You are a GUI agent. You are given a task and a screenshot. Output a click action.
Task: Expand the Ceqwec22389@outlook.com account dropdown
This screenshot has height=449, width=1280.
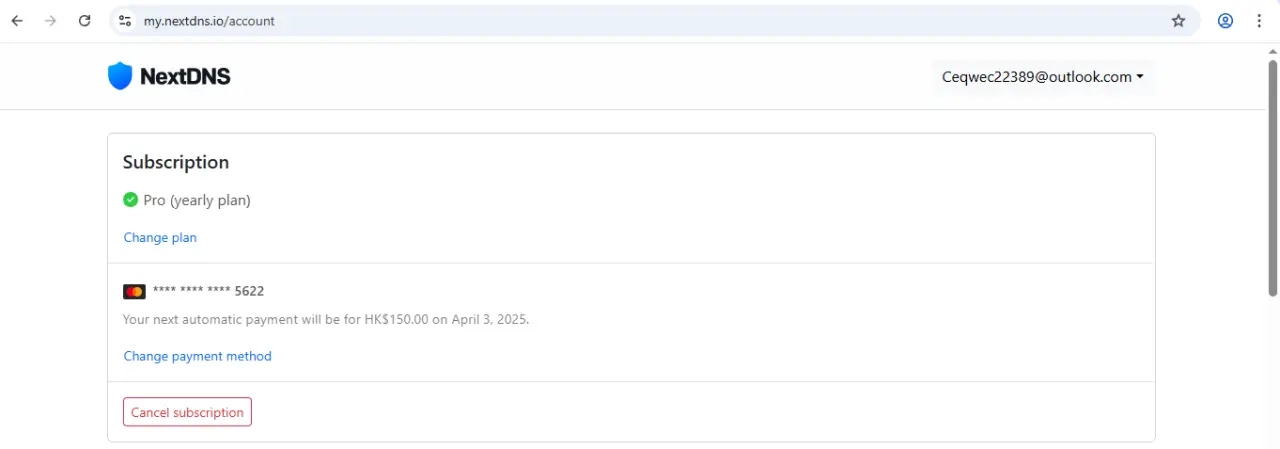(x=1043, y=77)
